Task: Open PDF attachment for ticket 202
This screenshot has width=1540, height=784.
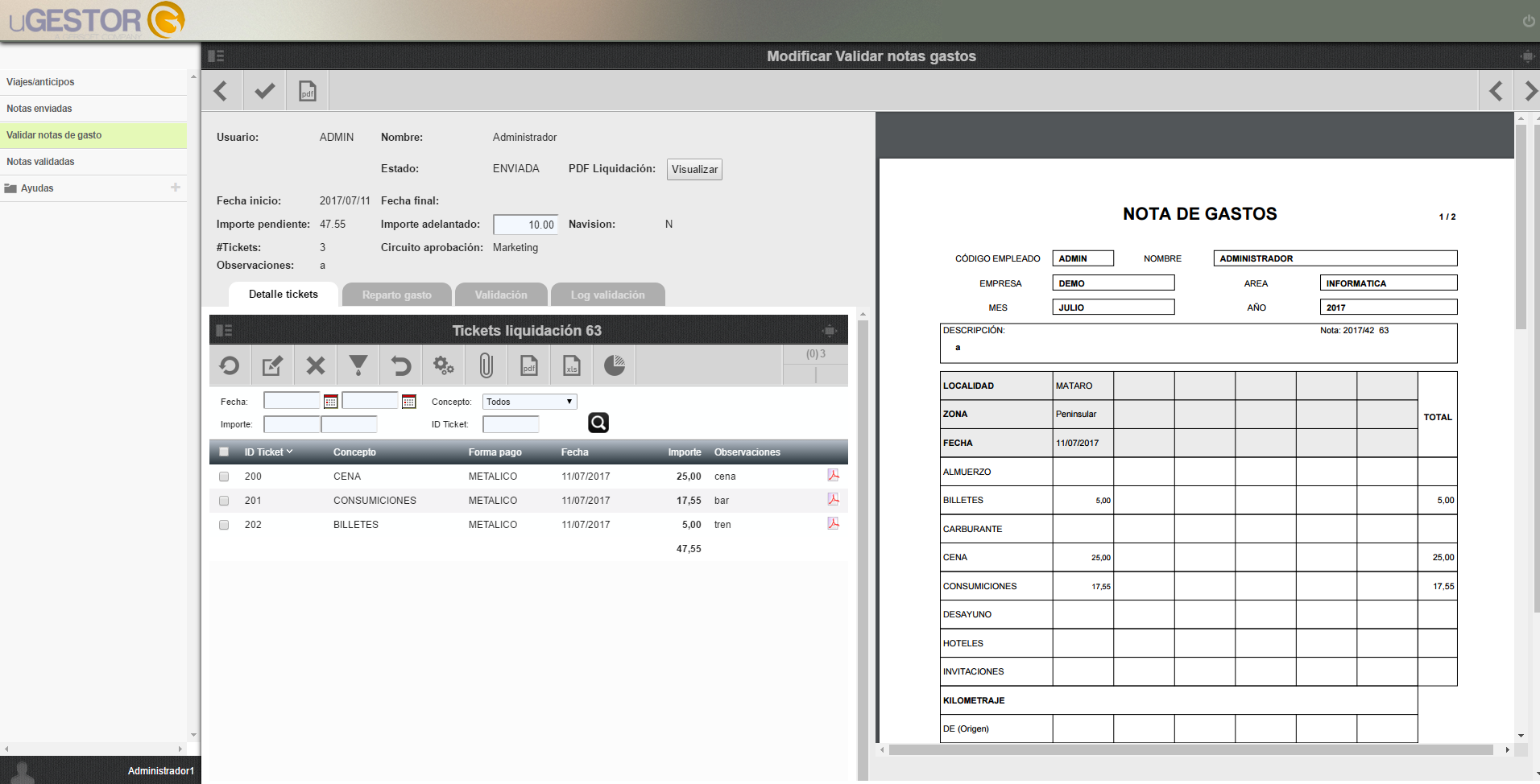Action: 833,524
